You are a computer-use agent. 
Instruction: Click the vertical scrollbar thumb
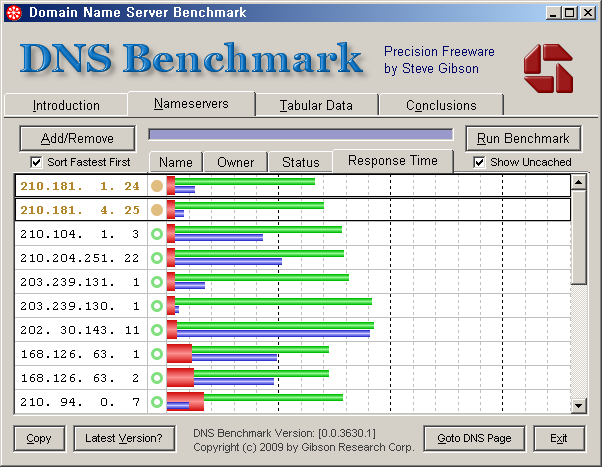(578, 237)
